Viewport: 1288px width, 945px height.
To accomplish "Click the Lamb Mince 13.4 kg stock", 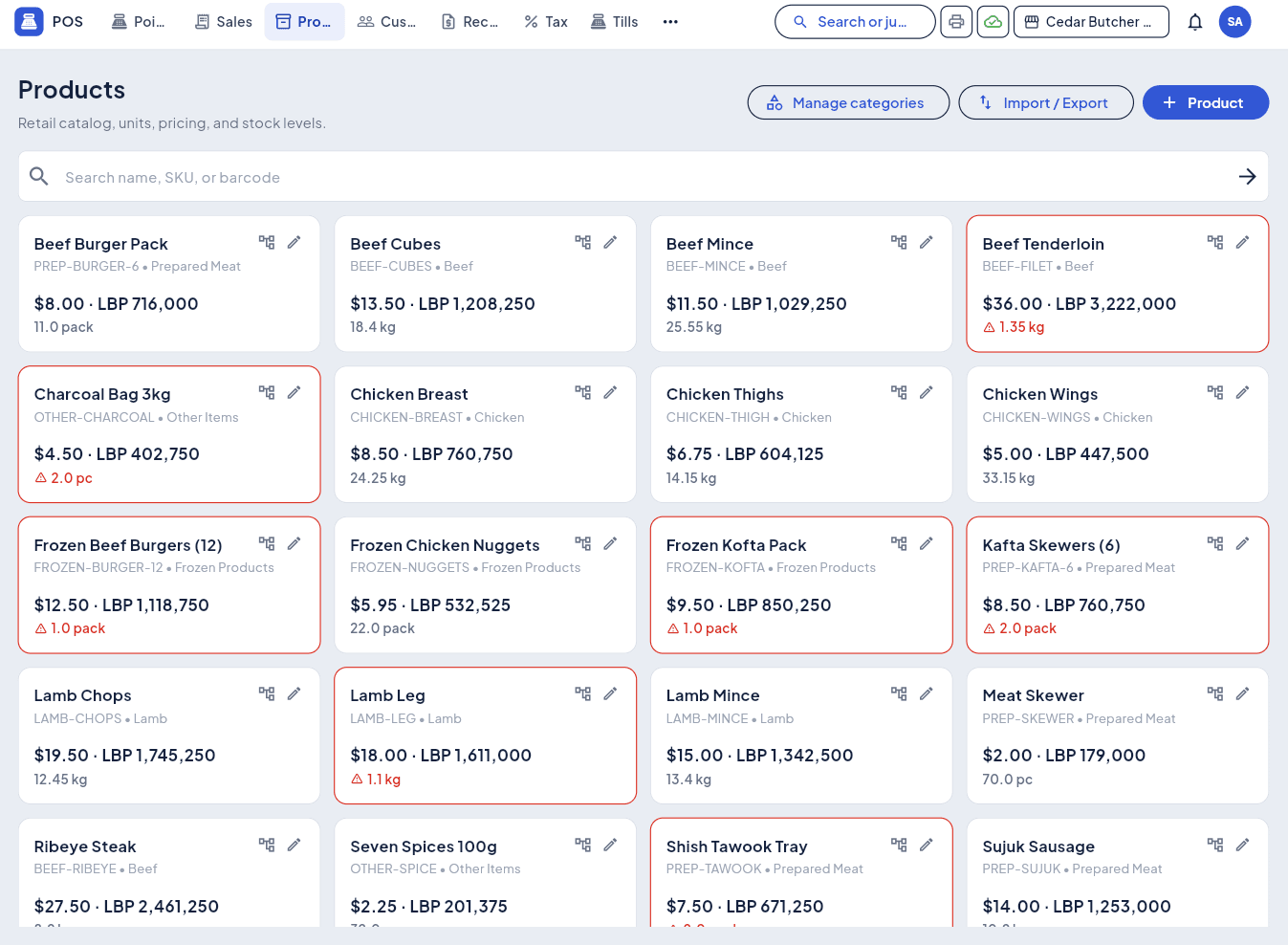I will (688, 780).
